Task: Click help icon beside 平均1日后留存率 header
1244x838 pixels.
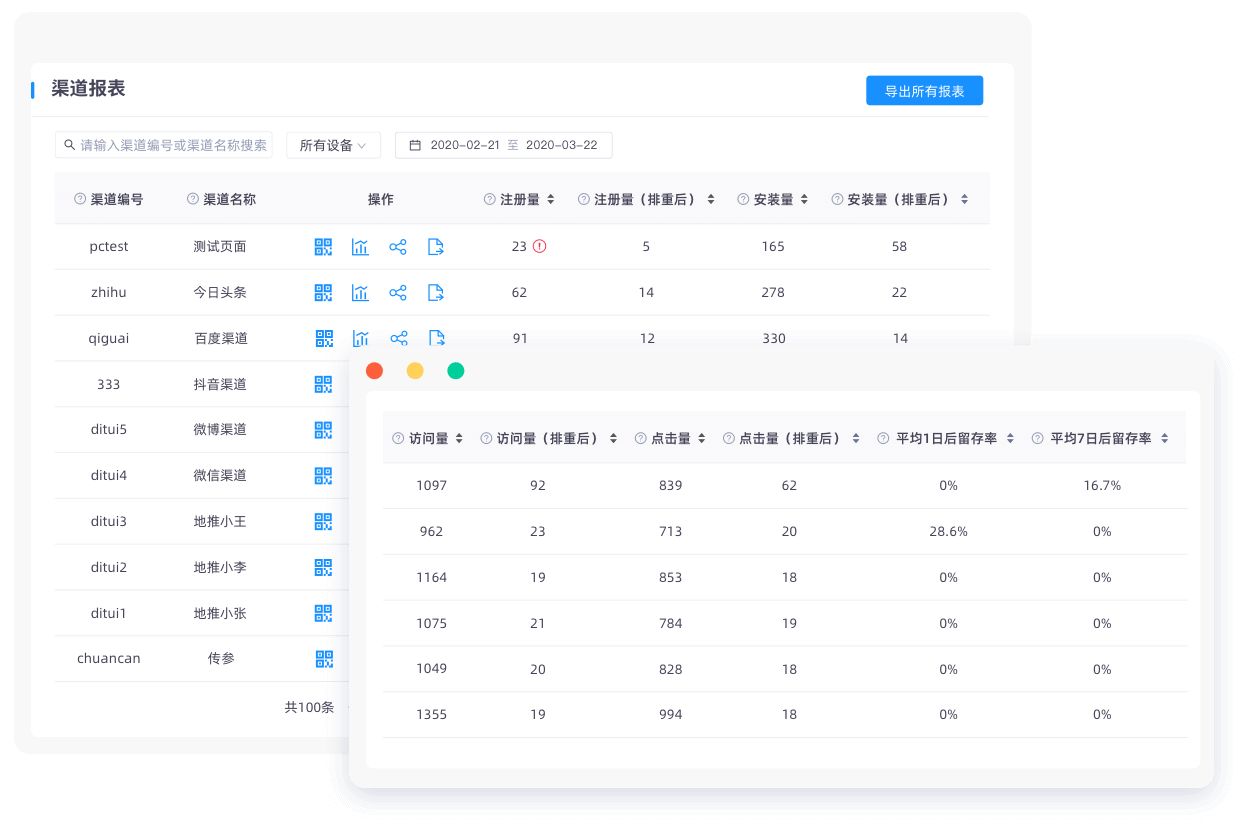Action: coord(883,438)
